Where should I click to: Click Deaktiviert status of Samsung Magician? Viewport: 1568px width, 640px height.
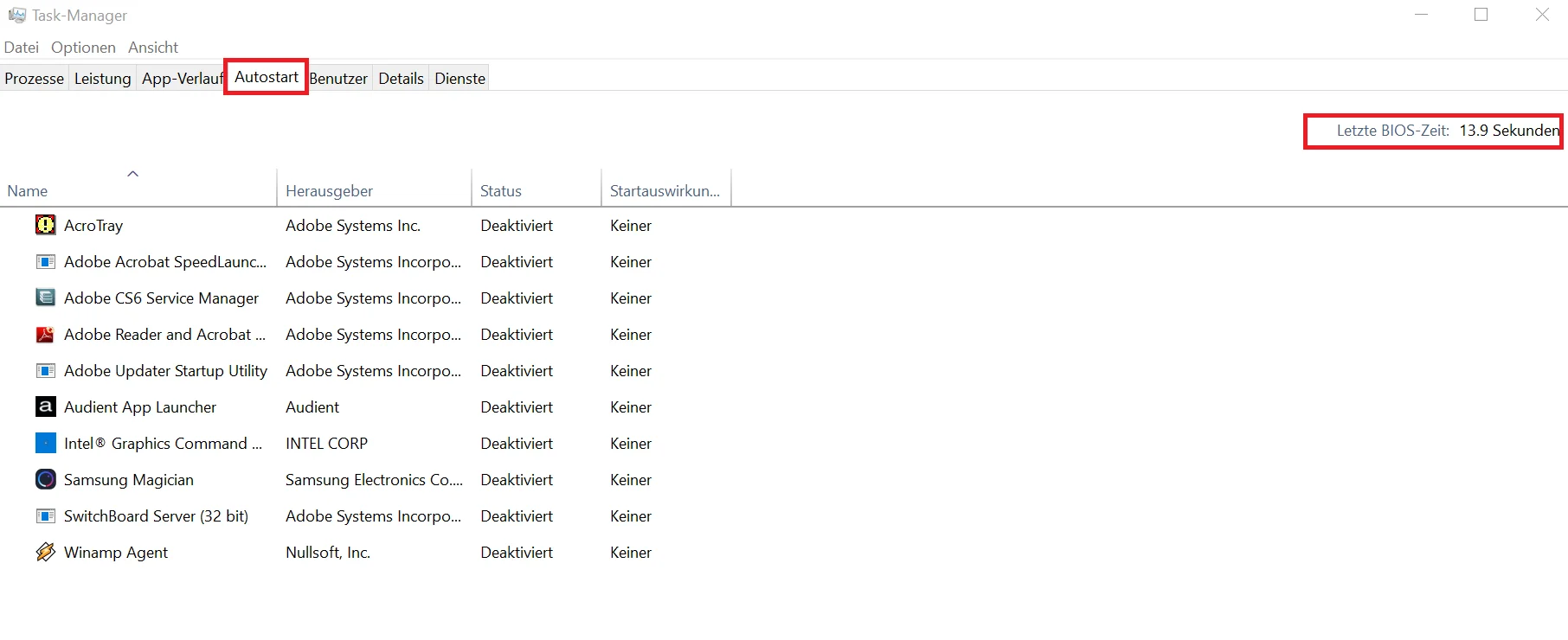517,480
